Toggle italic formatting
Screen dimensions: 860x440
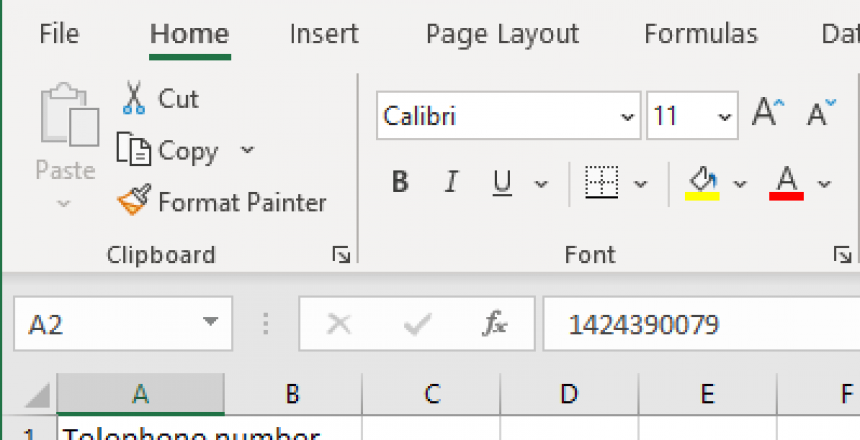point(451,182)
